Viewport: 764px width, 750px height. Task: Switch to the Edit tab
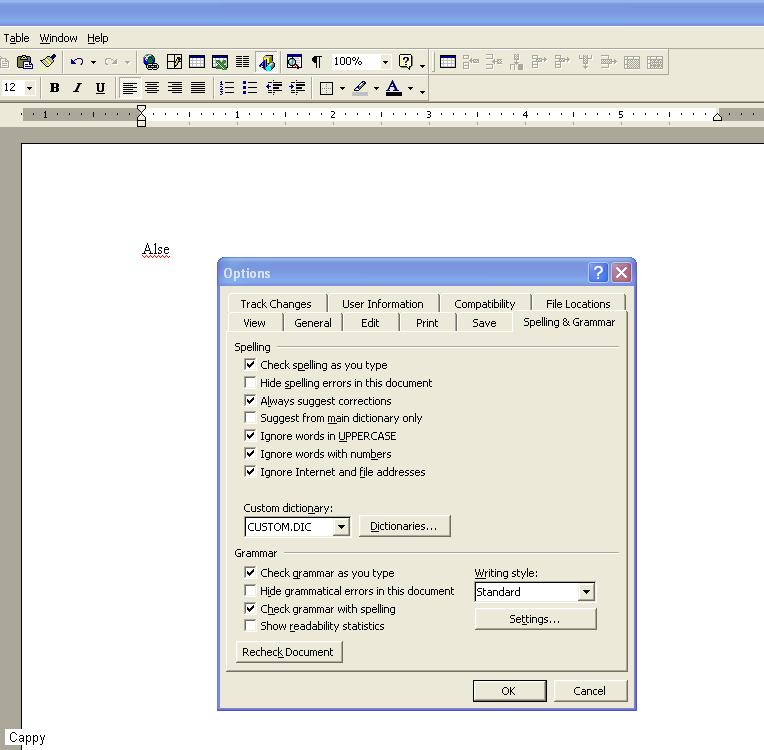tap(370, 323)
